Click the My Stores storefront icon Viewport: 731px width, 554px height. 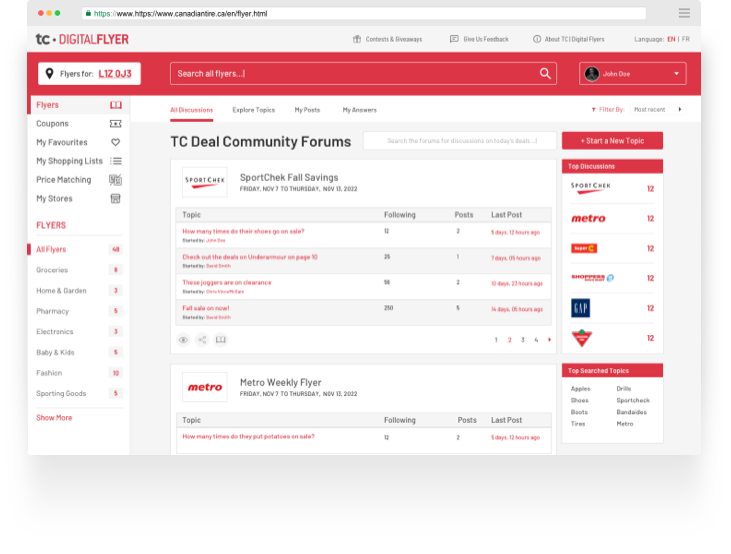click(x=115, y=199)
